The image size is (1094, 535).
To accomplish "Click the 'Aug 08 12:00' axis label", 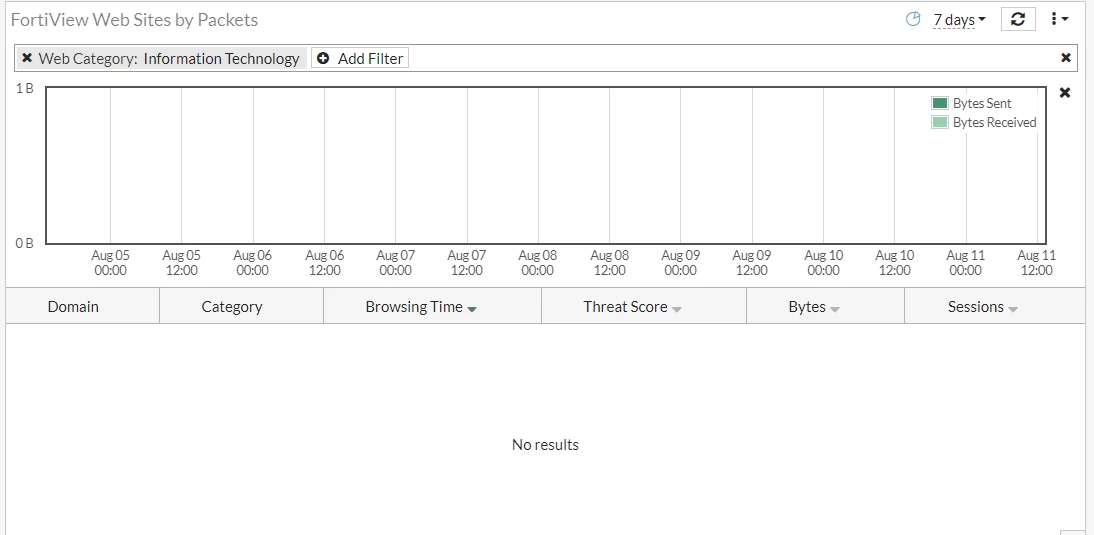I will click(609, 263).
